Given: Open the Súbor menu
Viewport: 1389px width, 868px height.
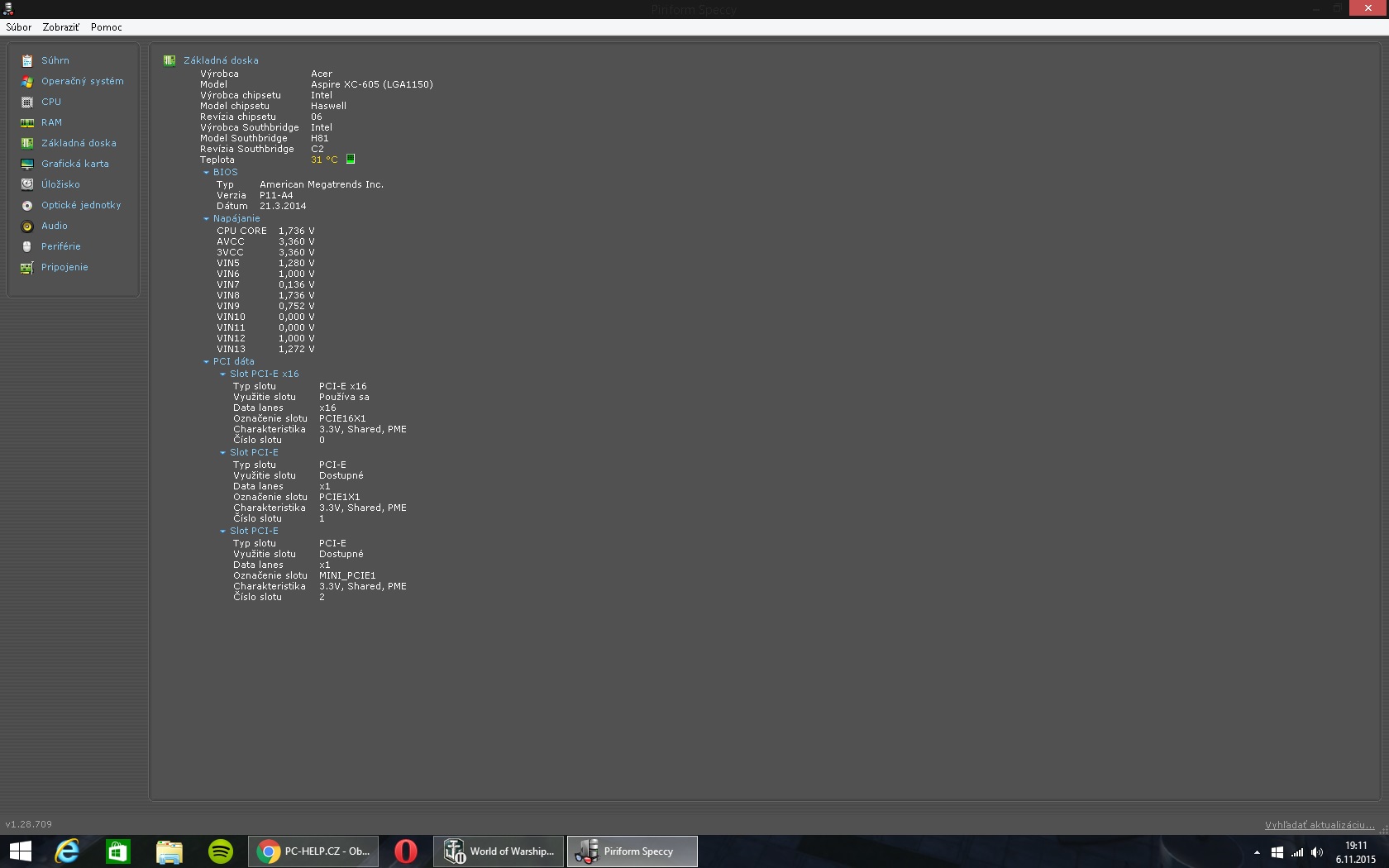Looking at the screenshot, I should pos(19,27).
